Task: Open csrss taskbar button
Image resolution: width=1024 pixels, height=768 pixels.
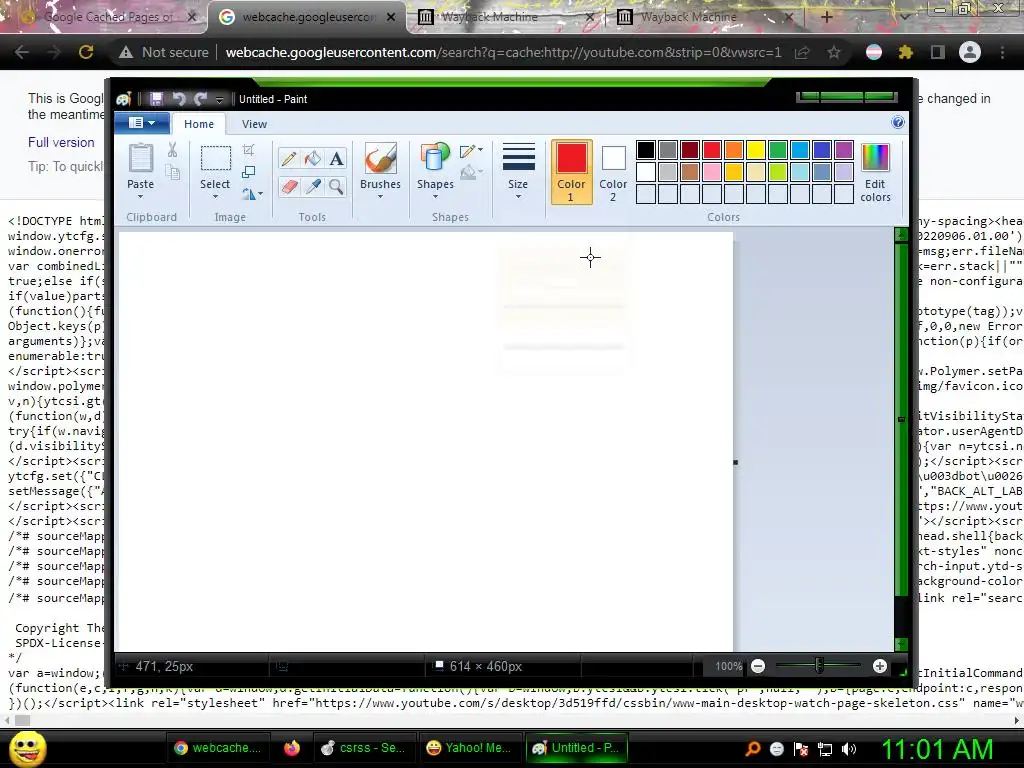Action: coord(366,748)
